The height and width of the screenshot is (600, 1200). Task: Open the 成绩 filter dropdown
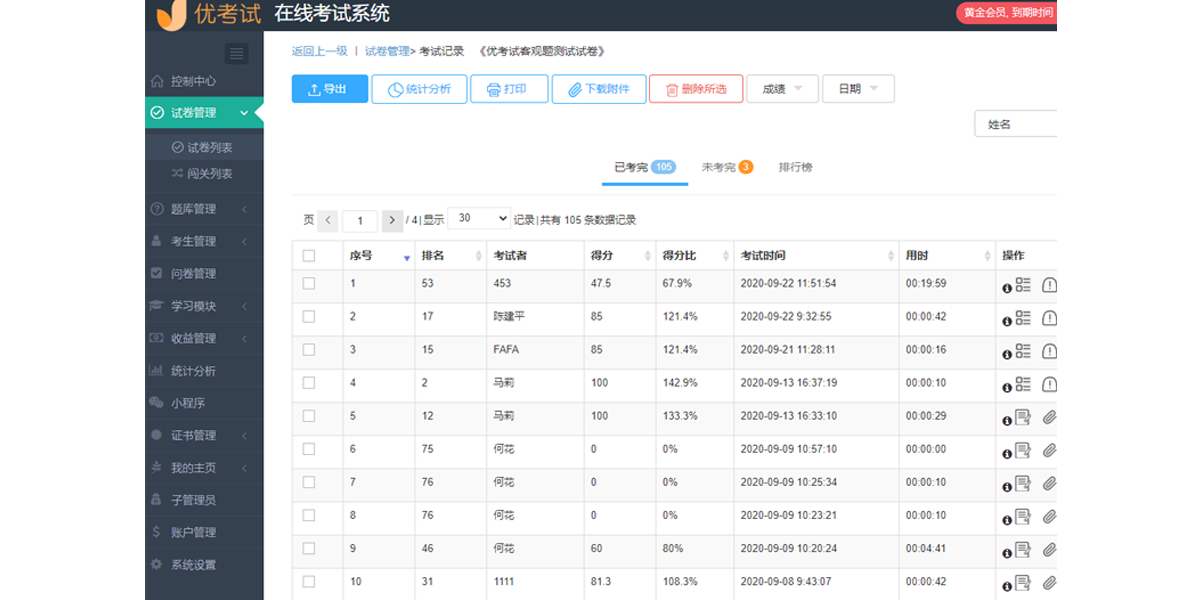(782, 89)
